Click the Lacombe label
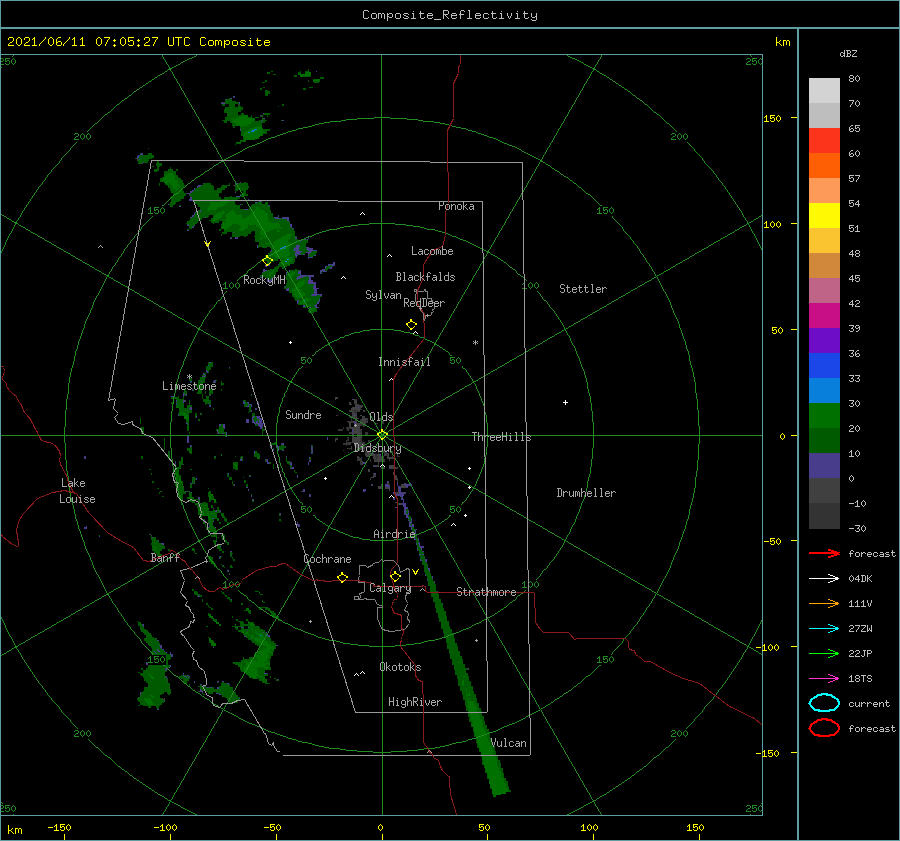 [432, 251]
